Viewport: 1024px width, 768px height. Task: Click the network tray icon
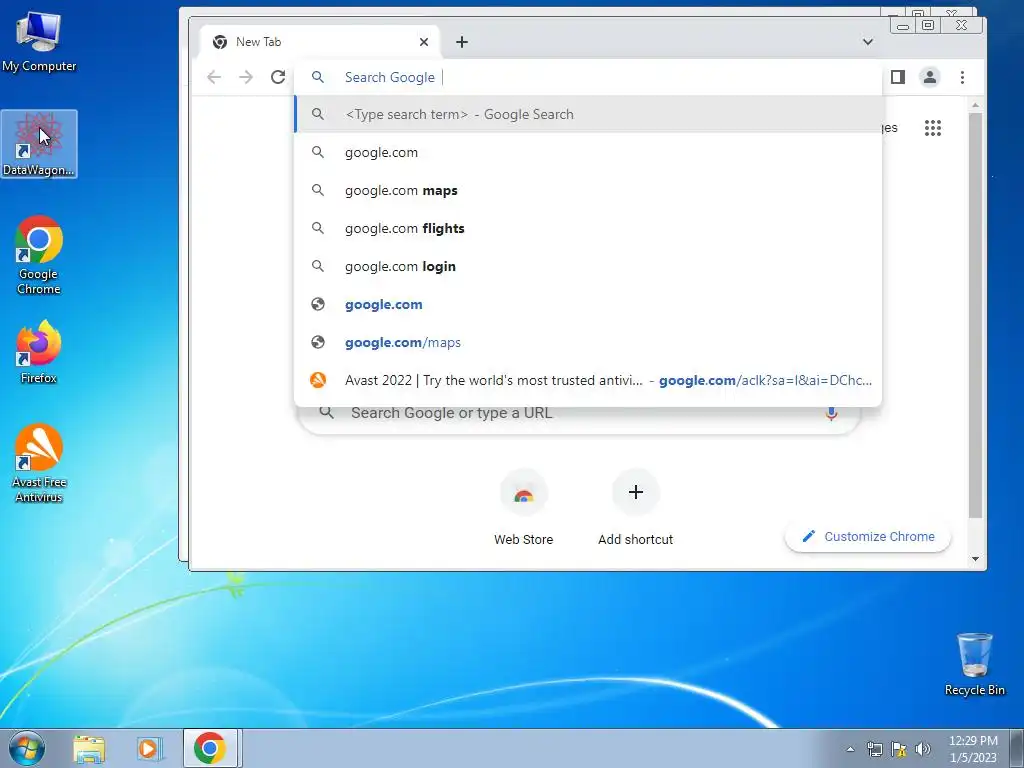[x=874, y=749]
